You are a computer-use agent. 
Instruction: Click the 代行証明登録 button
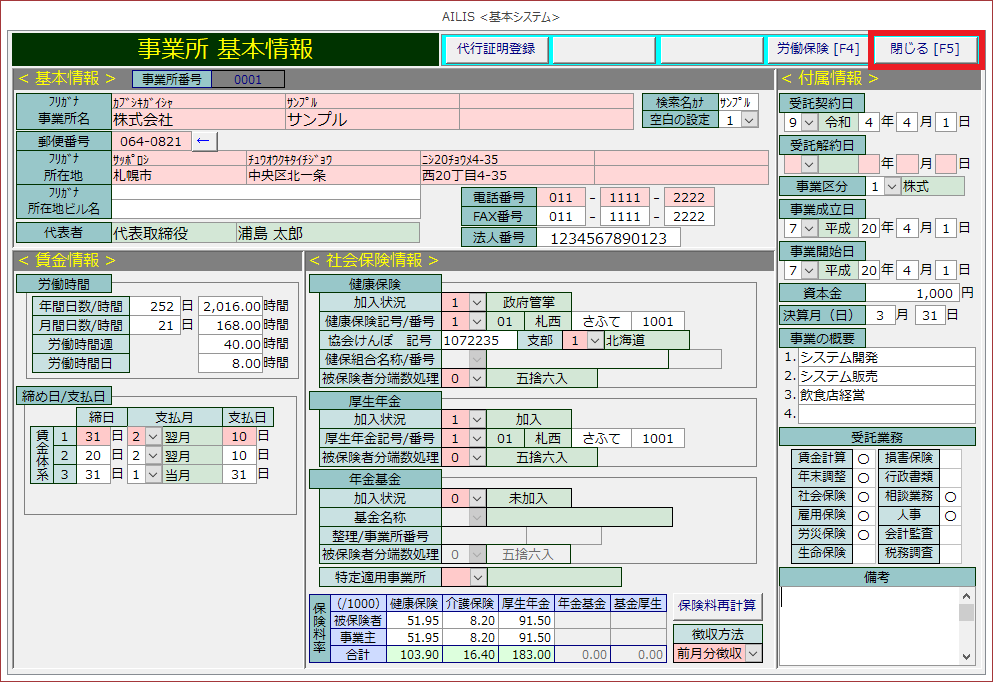[x=495, y=48]
